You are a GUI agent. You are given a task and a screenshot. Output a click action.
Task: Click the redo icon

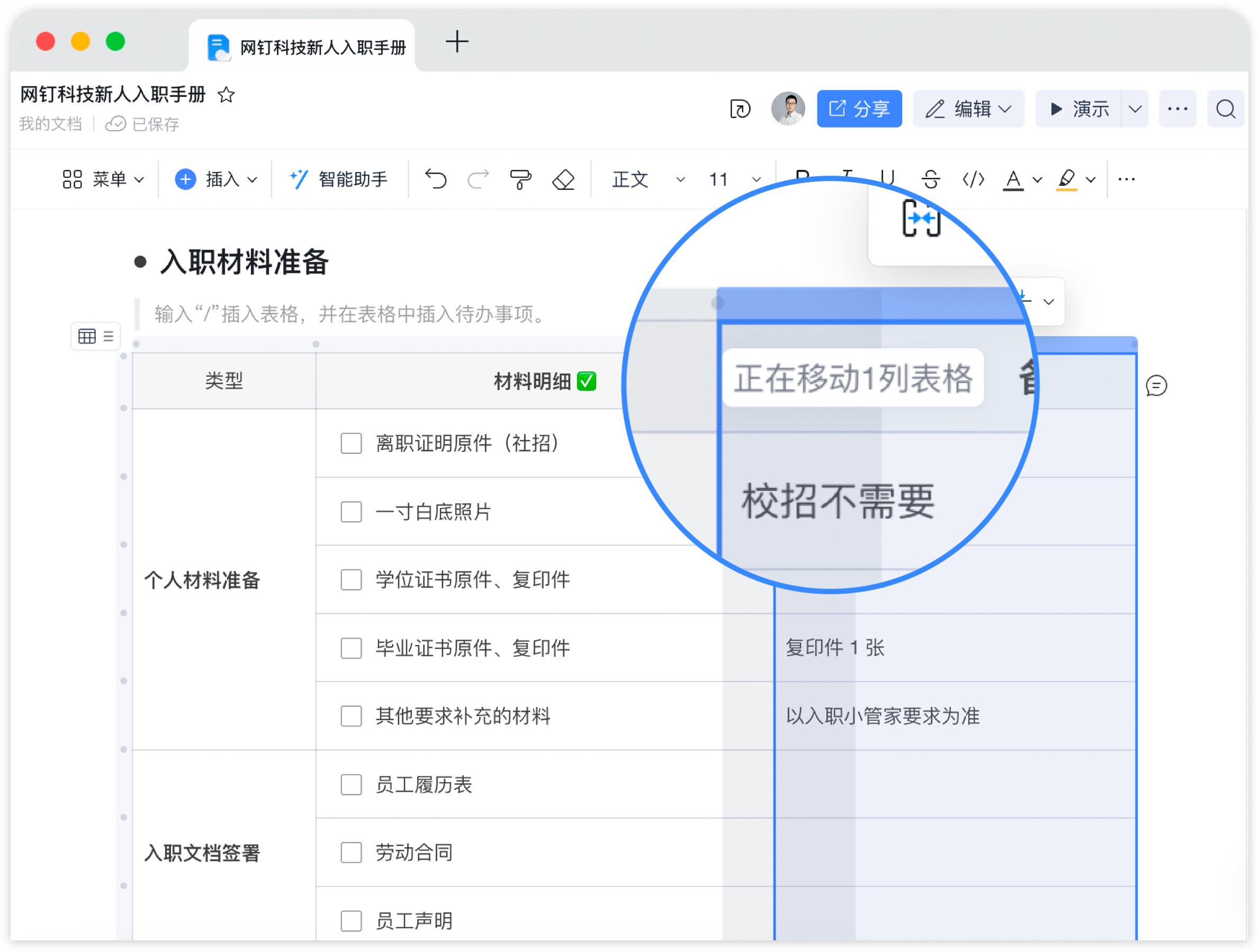coord(478,179)
